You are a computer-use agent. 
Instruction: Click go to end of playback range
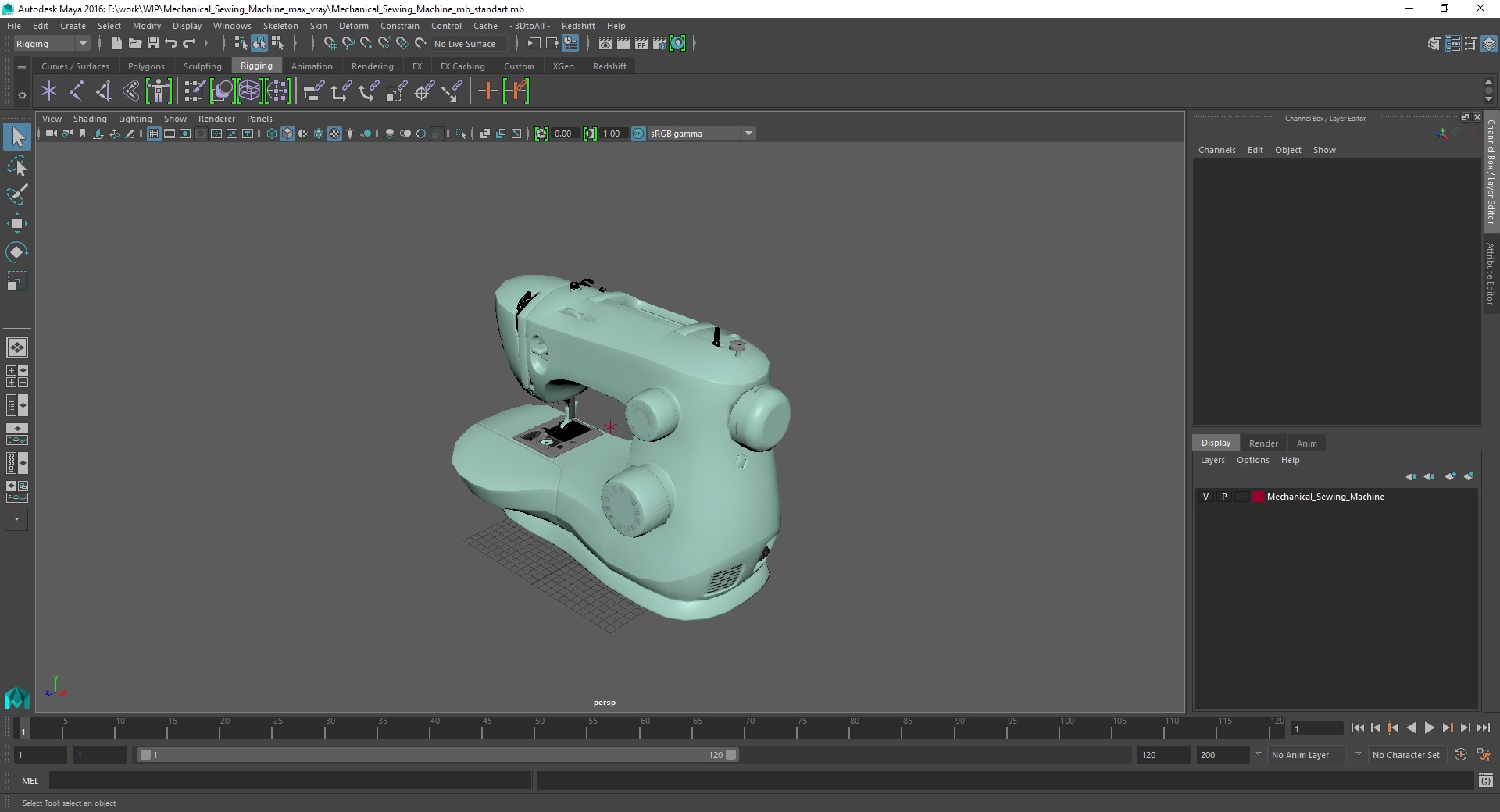coord(1483,728)
